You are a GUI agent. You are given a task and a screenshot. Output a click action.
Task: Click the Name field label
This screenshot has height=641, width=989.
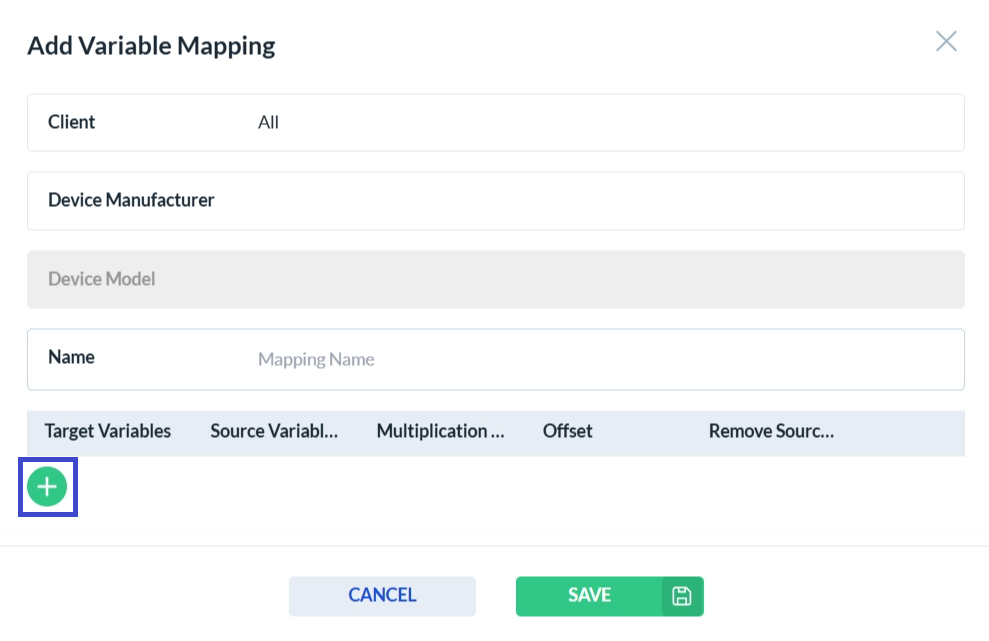pyautogui.click(x=71, y=357)
